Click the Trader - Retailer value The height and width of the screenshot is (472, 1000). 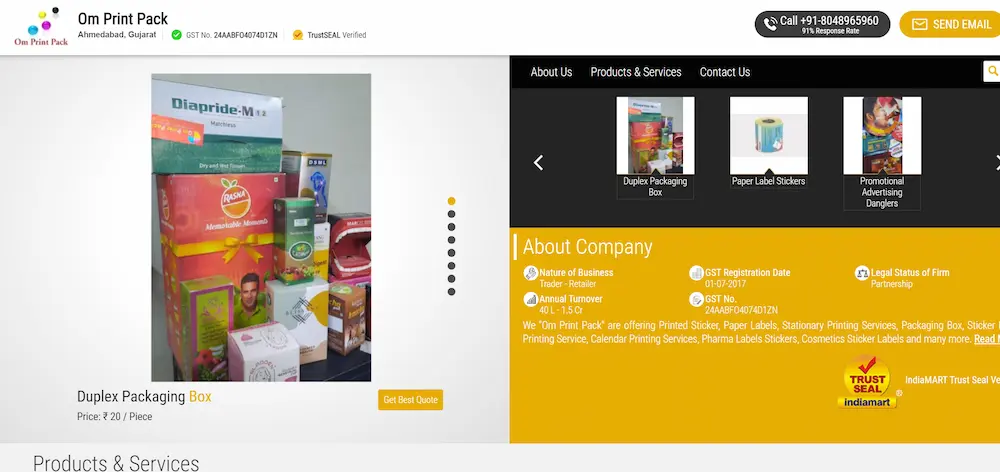click(x=568, y=284)
